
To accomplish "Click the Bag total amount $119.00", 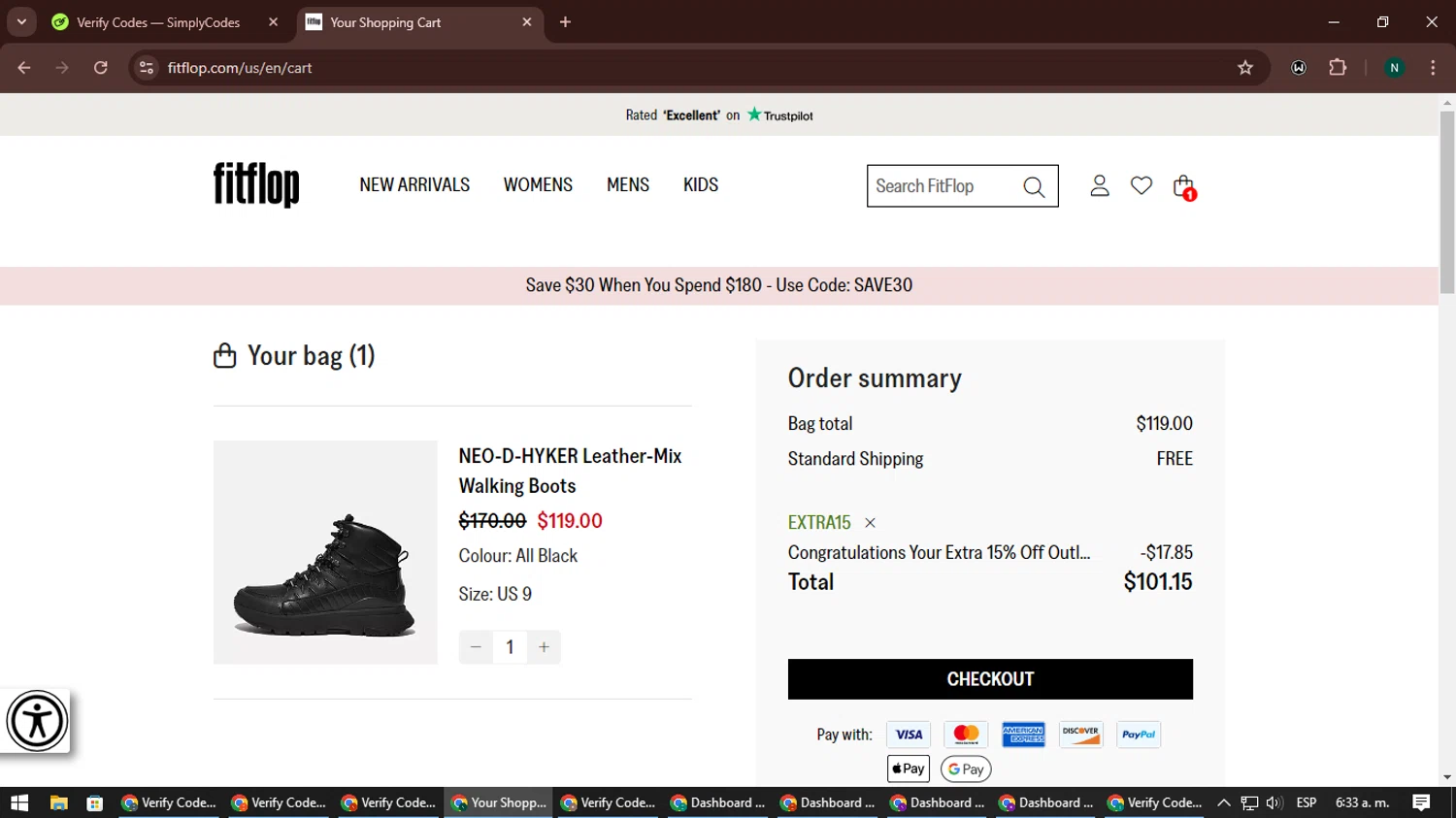I will coord(1164,424).
